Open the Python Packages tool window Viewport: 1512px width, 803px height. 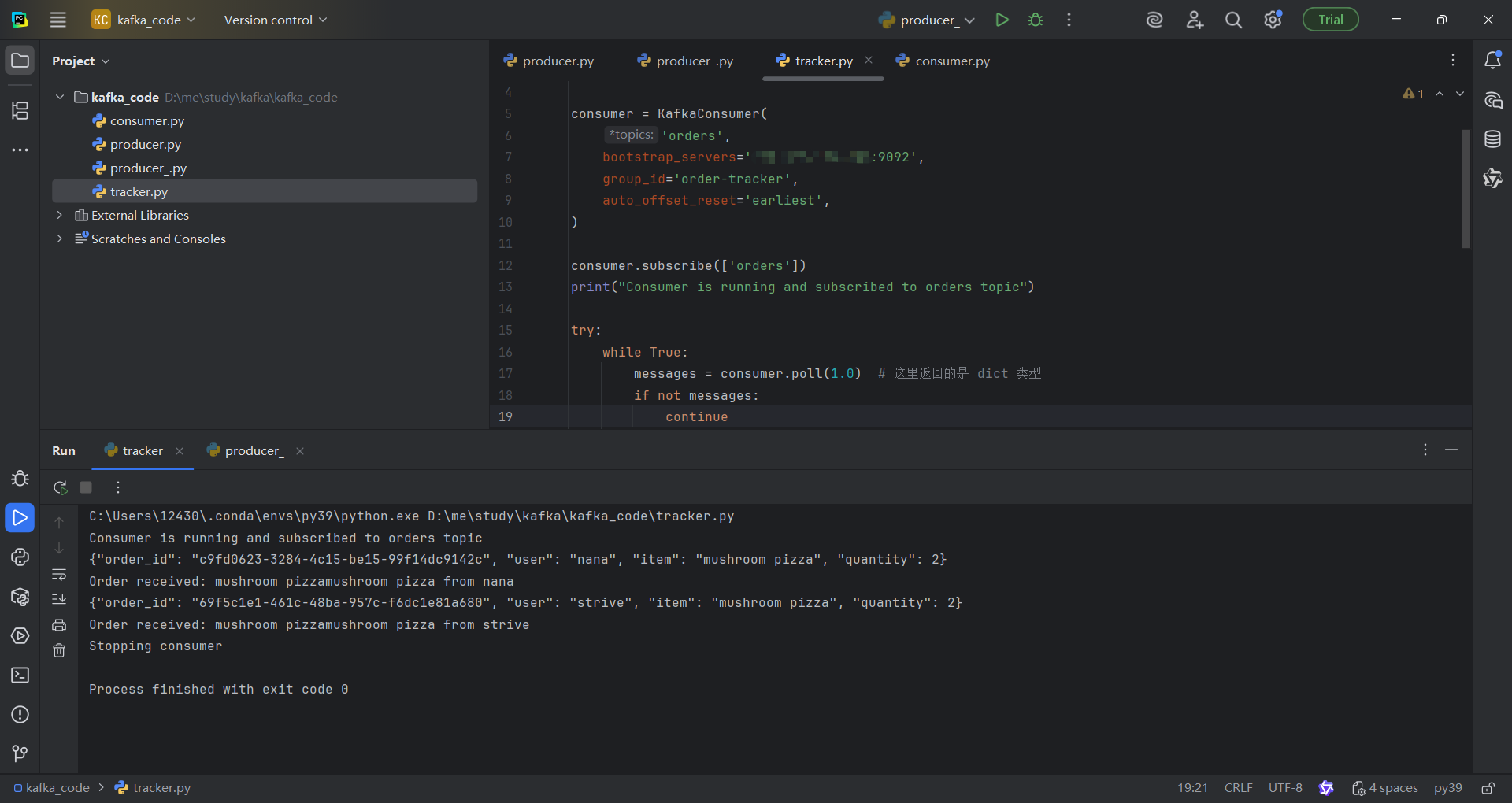[20, 597]
